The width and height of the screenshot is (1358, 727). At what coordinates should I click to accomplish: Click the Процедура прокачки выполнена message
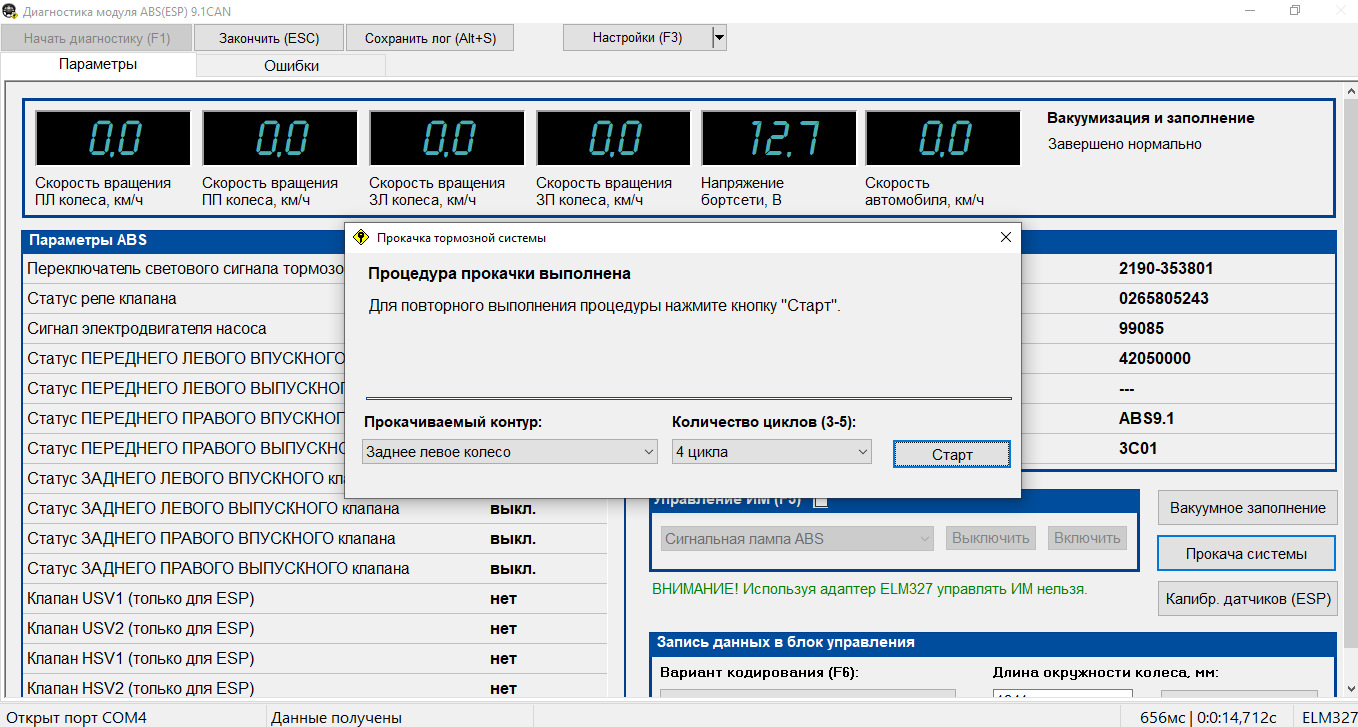(499, 273)
